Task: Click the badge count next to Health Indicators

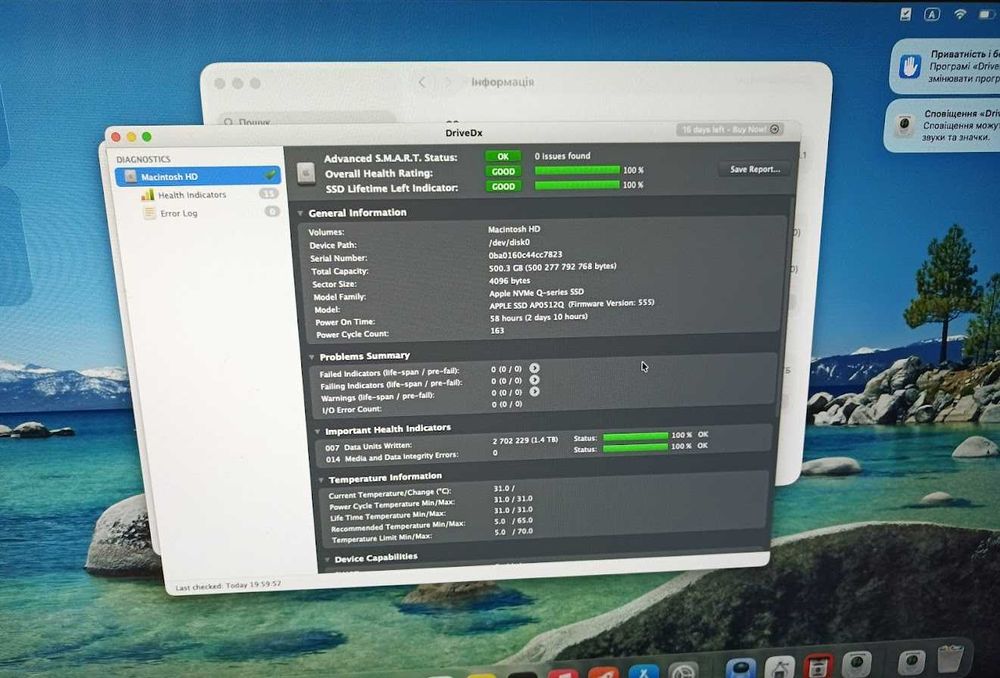Action: (x=269, y=193)
